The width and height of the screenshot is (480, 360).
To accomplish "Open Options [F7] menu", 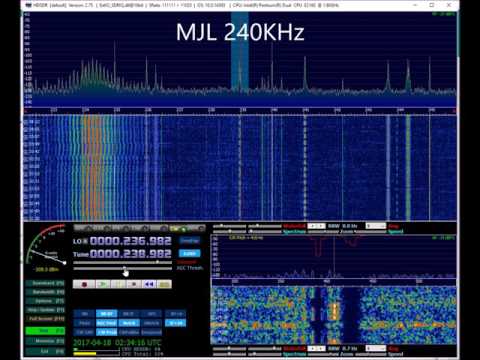I will tap(45, 301).
